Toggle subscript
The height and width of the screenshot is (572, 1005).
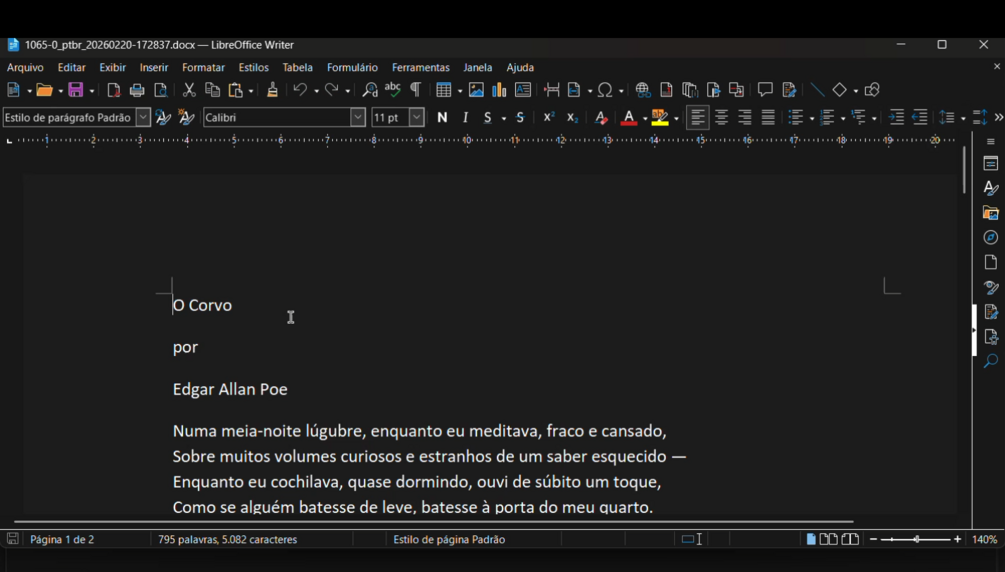pos(572,117)
